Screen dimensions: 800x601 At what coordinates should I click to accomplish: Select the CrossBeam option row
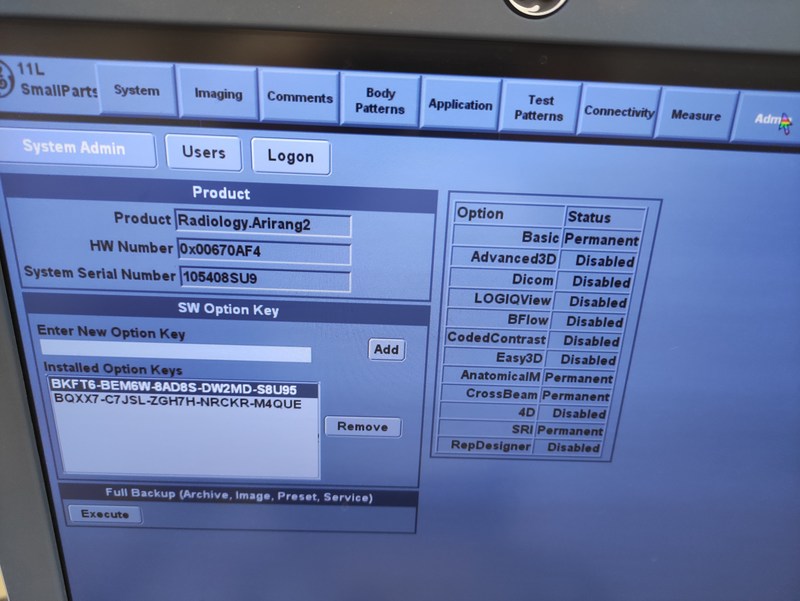[524, 395]
